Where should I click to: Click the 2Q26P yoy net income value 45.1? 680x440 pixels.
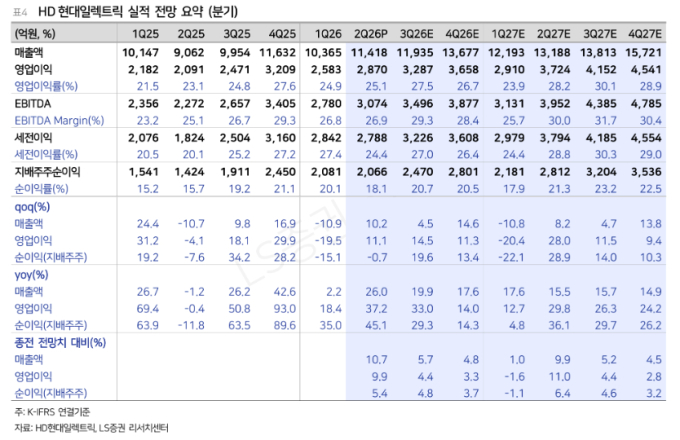click(376, 325)
